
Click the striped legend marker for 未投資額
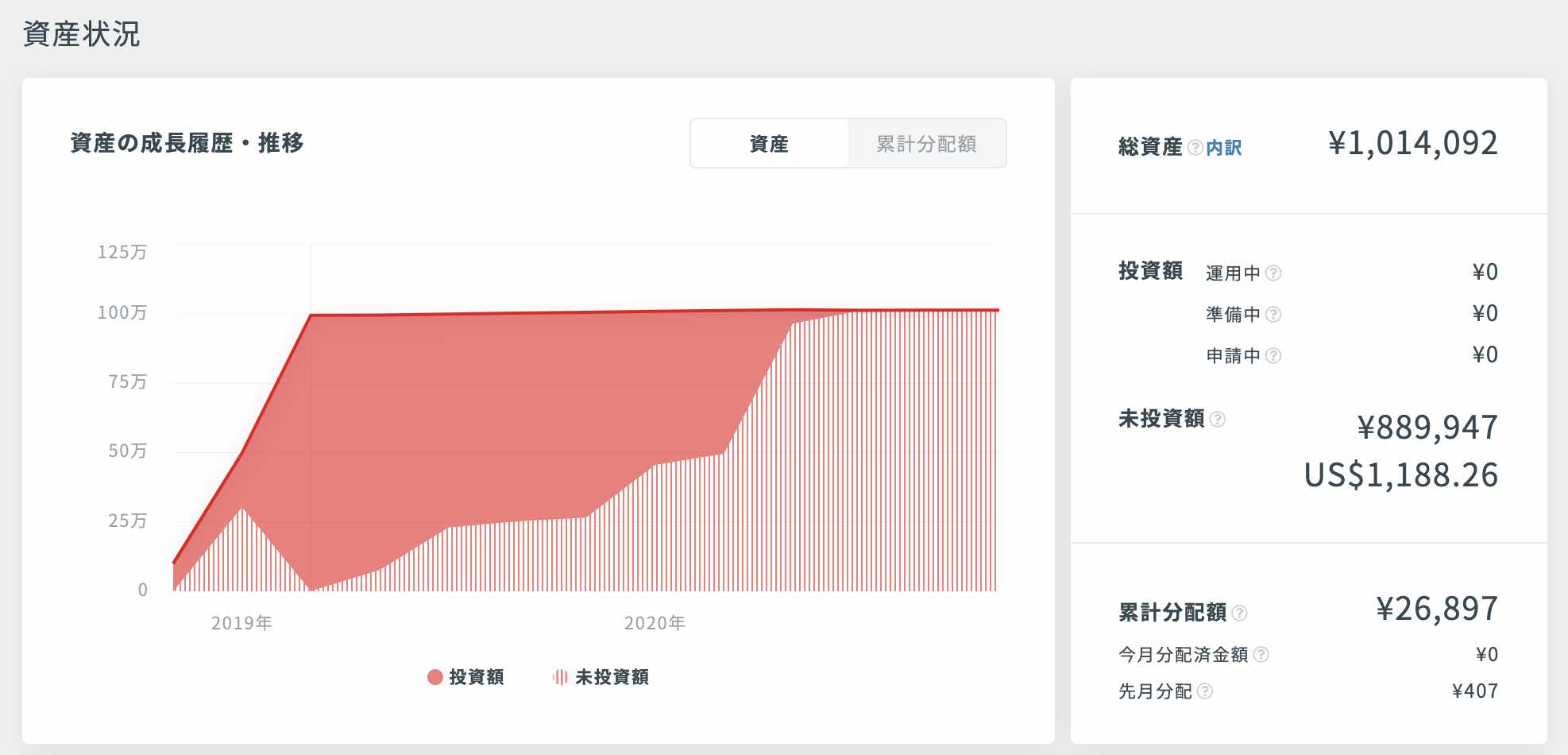[x=560, y=677]
